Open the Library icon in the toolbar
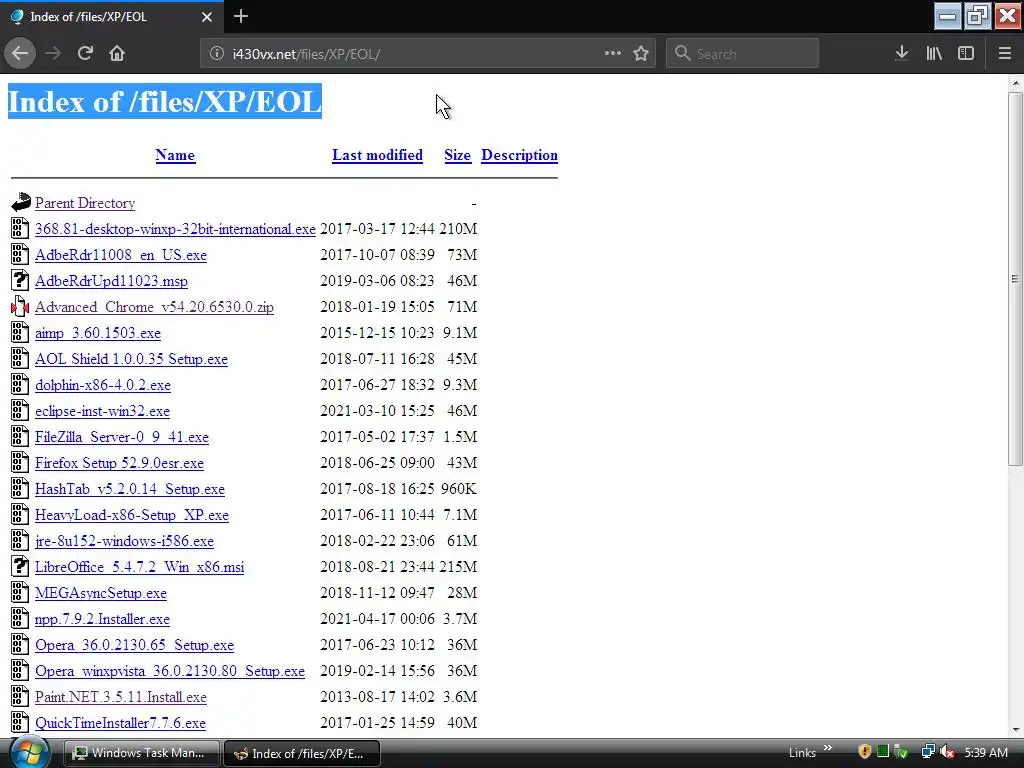 (934, 54)
